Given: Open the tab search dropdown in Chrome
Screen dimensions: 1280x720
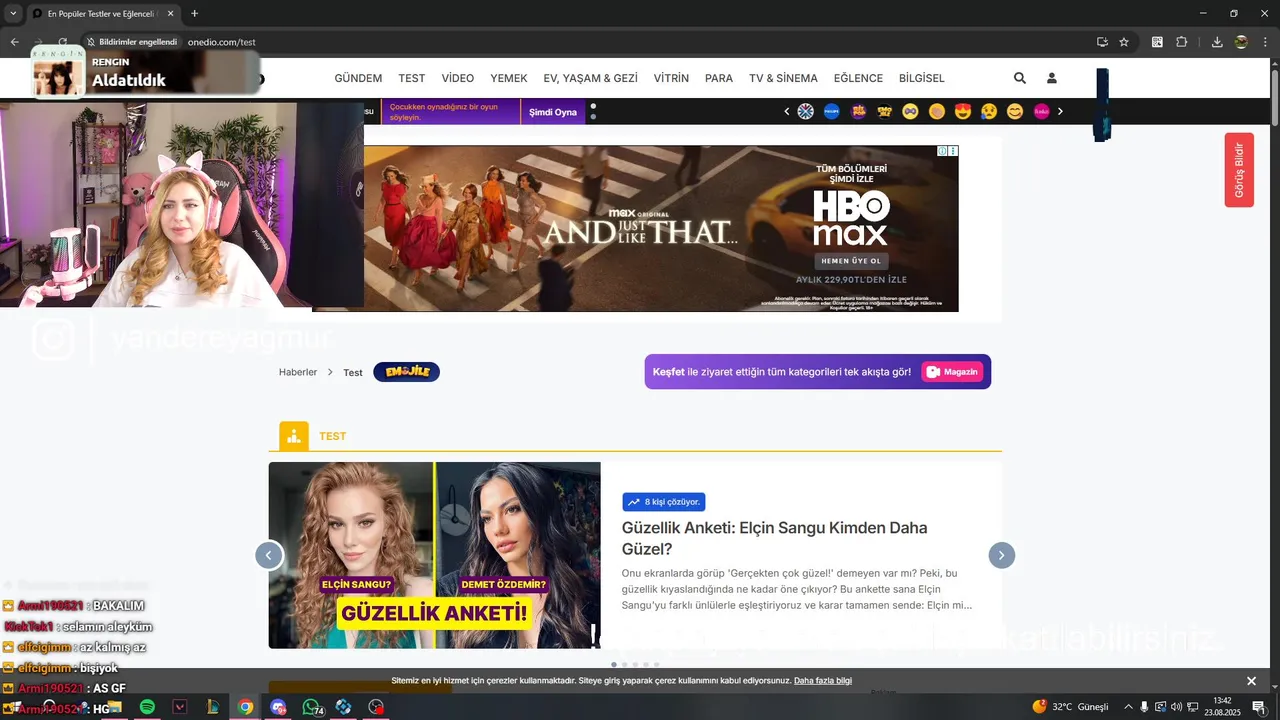Looking at the screenshot, I should [x=13, y=13].
